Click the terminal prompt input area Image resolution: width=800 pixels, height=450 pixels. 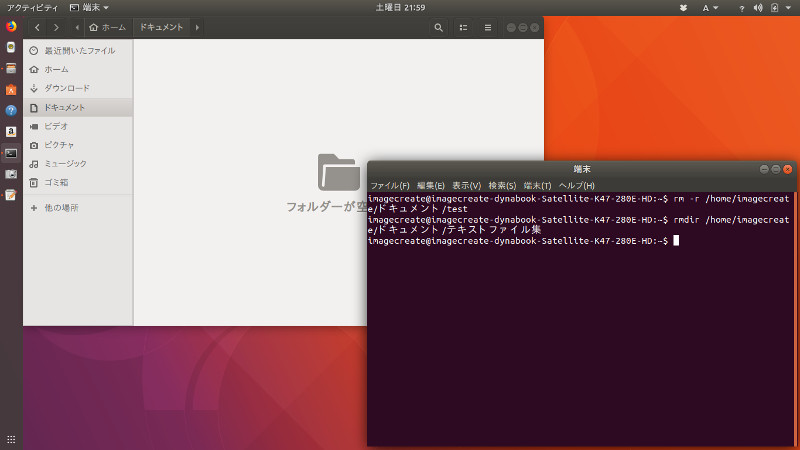coord(676,240)
